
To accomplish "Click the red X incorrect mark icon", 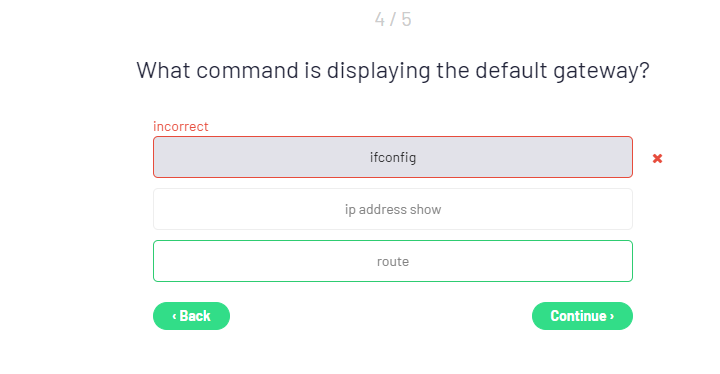I will click(657, 159).
